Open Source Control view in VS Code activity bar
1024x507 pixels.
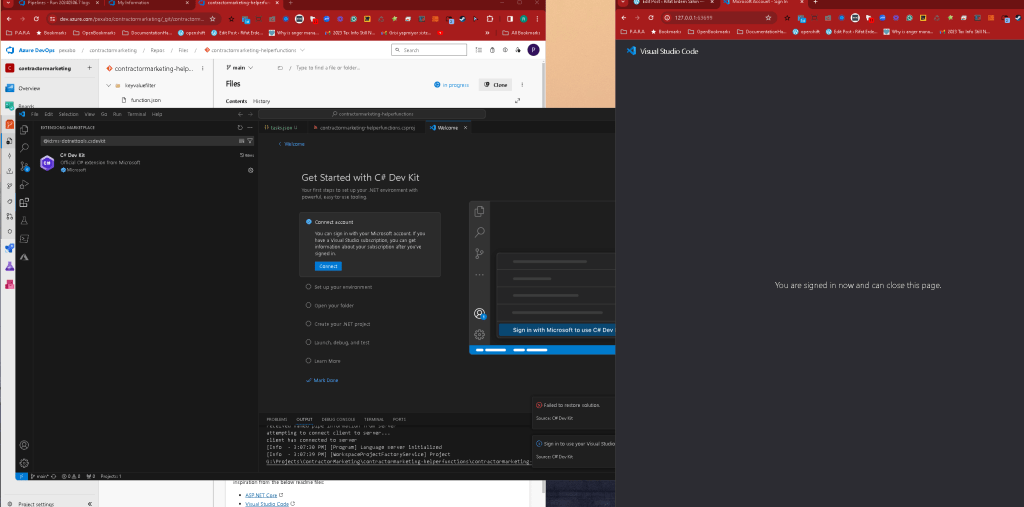click(x=24, y=167)
